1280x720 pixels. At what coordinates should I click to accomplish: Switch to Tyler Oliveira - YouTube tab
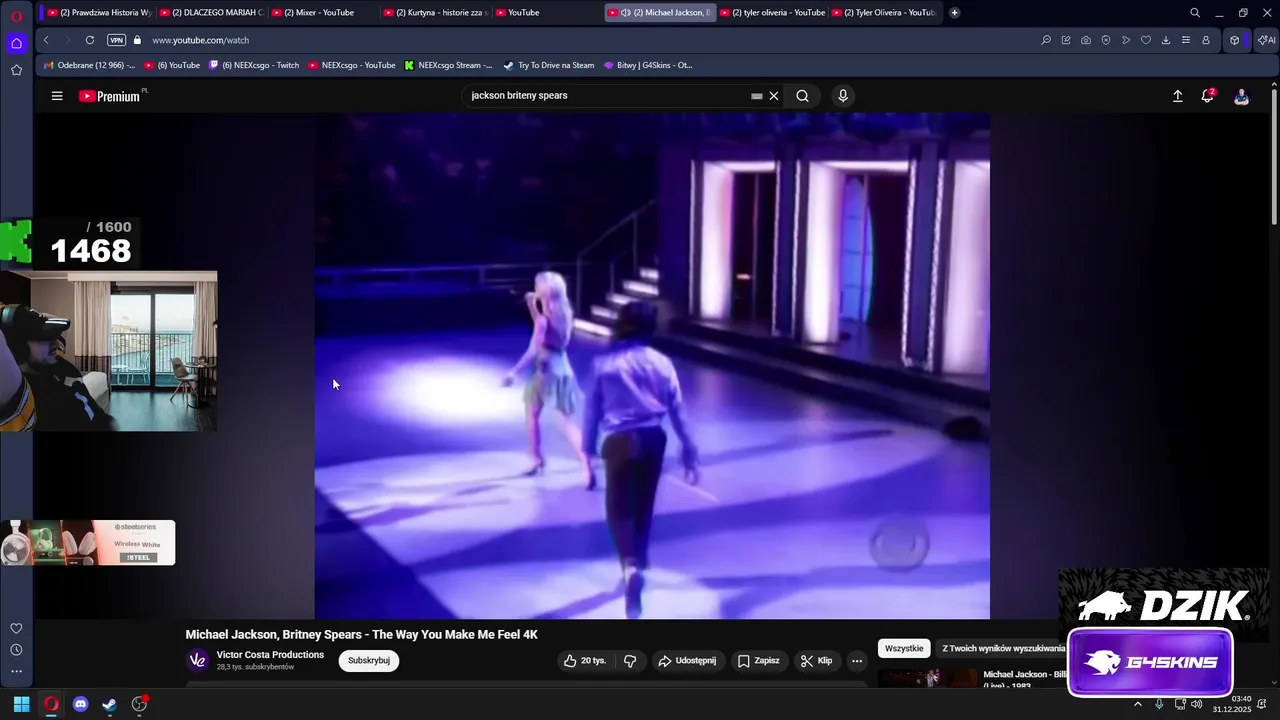[884, 13]
